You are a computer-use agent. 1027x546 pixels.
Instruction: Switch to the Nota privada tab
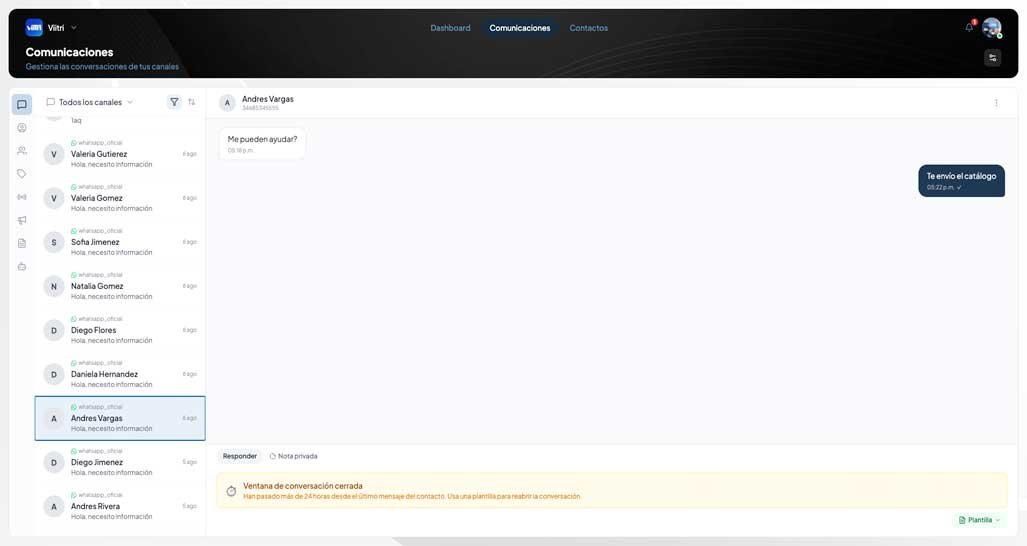pyautogui.click(x=293, y=456)
